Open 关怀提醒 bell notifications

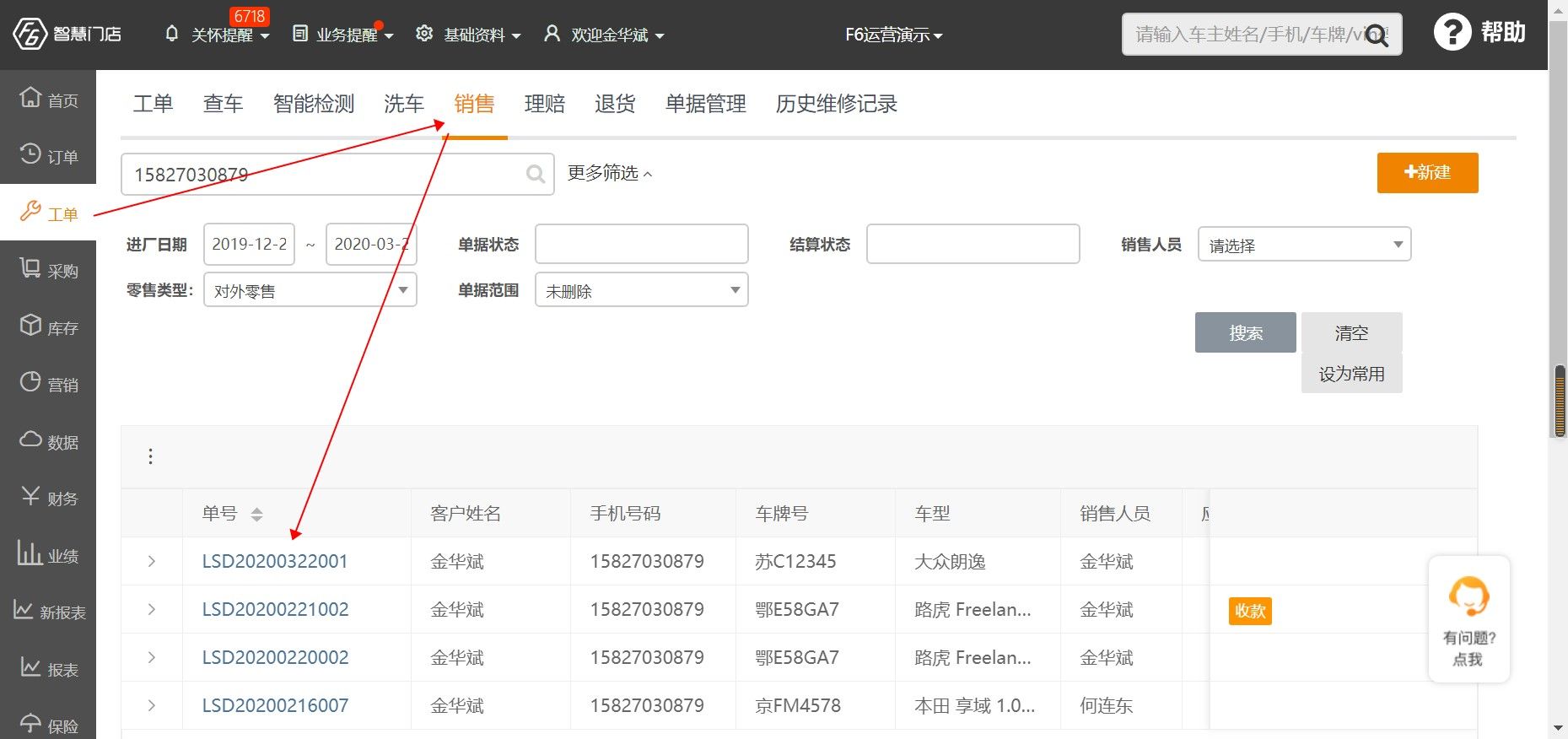pos(217,35)
